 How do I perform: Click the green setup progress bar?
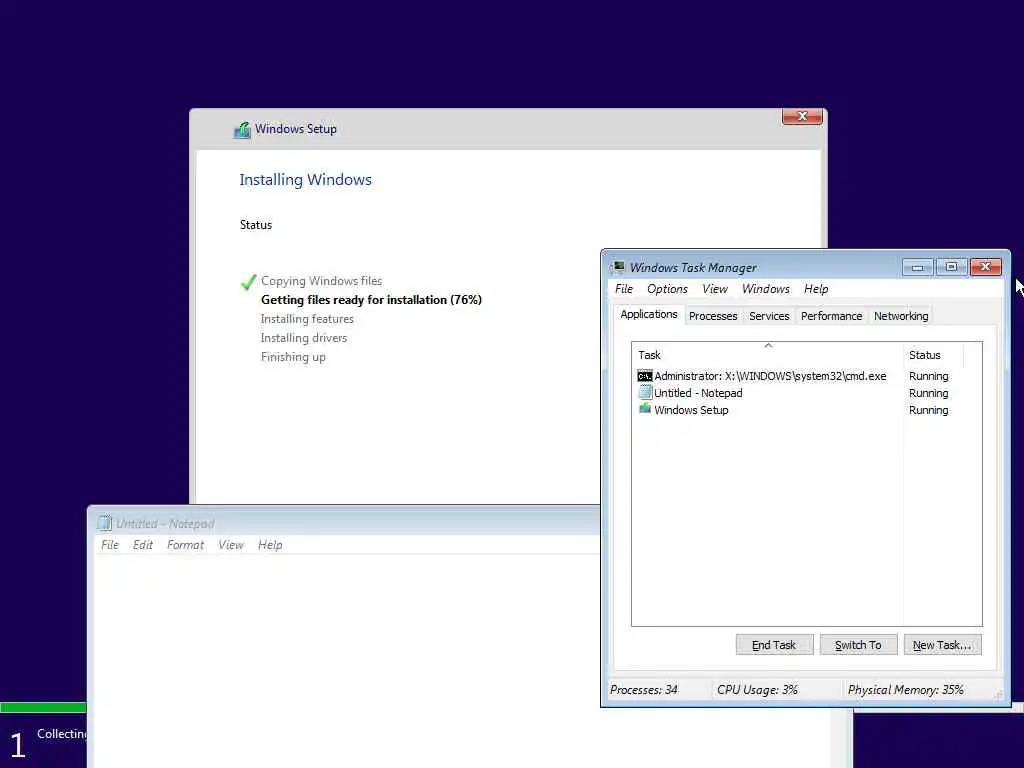pyautogui.click(x=43, y=707)
